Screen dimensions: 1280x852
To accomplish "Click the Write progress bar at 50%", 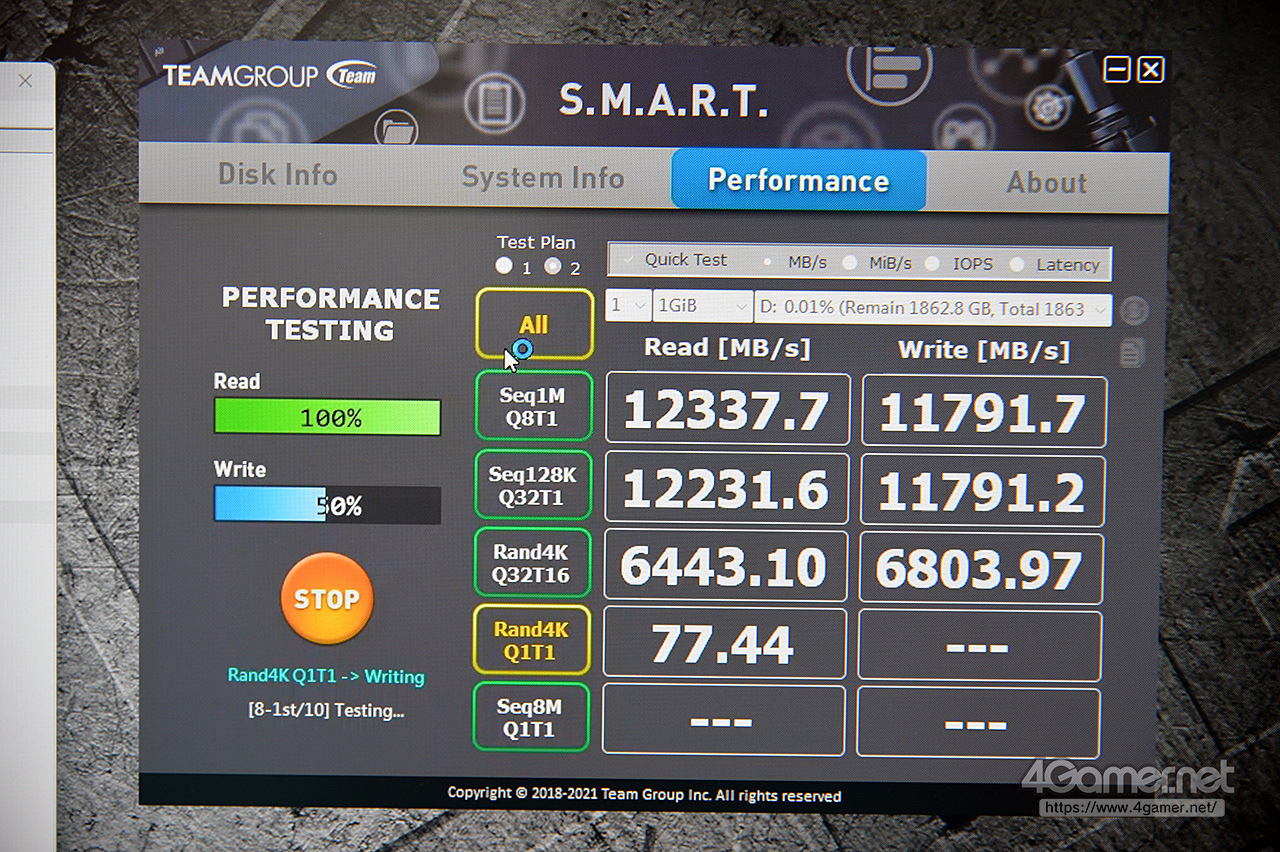I will click(x=327, y=505).
